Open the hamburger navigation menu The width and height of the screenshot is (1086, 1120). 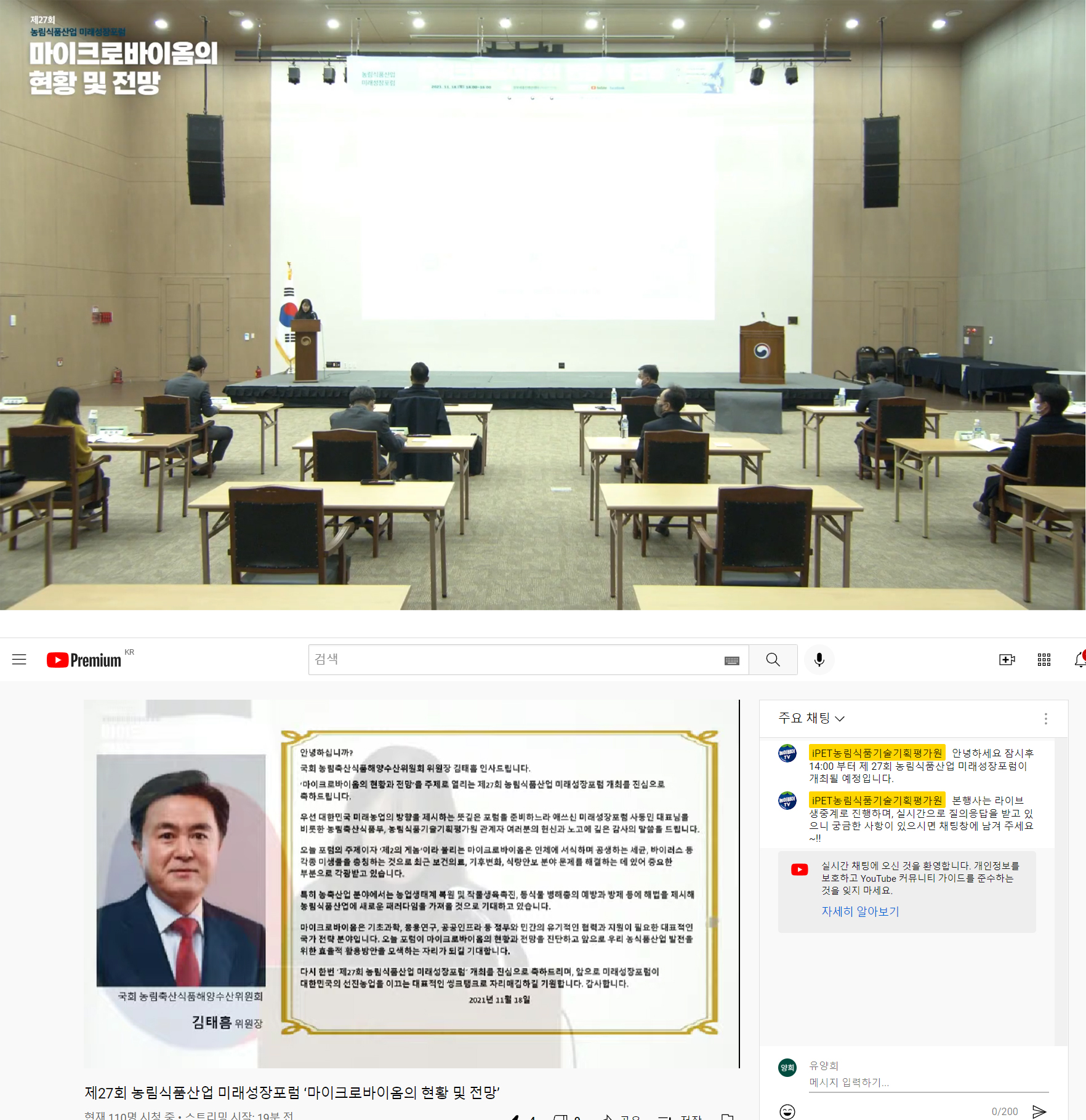tap(19, 659)
